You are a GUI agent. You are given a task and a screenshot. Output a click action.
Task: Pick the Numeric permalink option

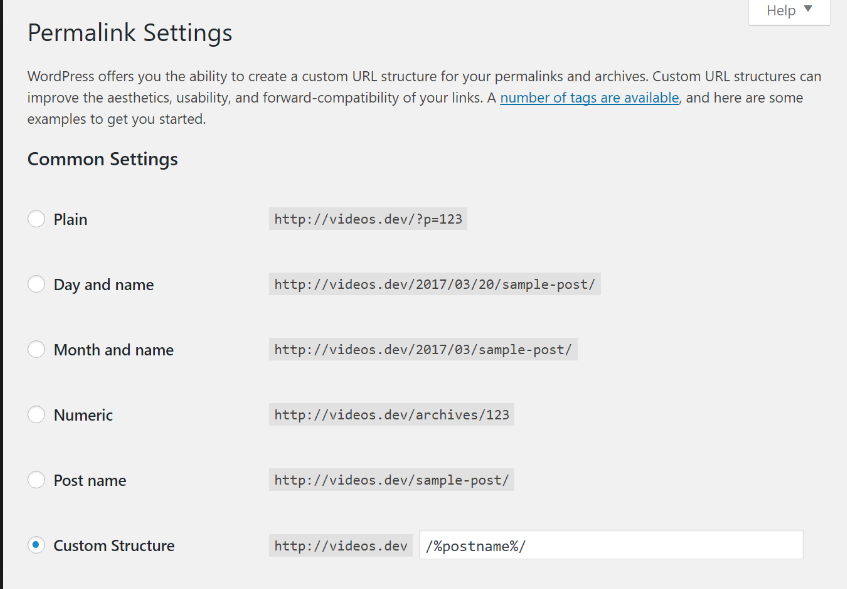36,414
